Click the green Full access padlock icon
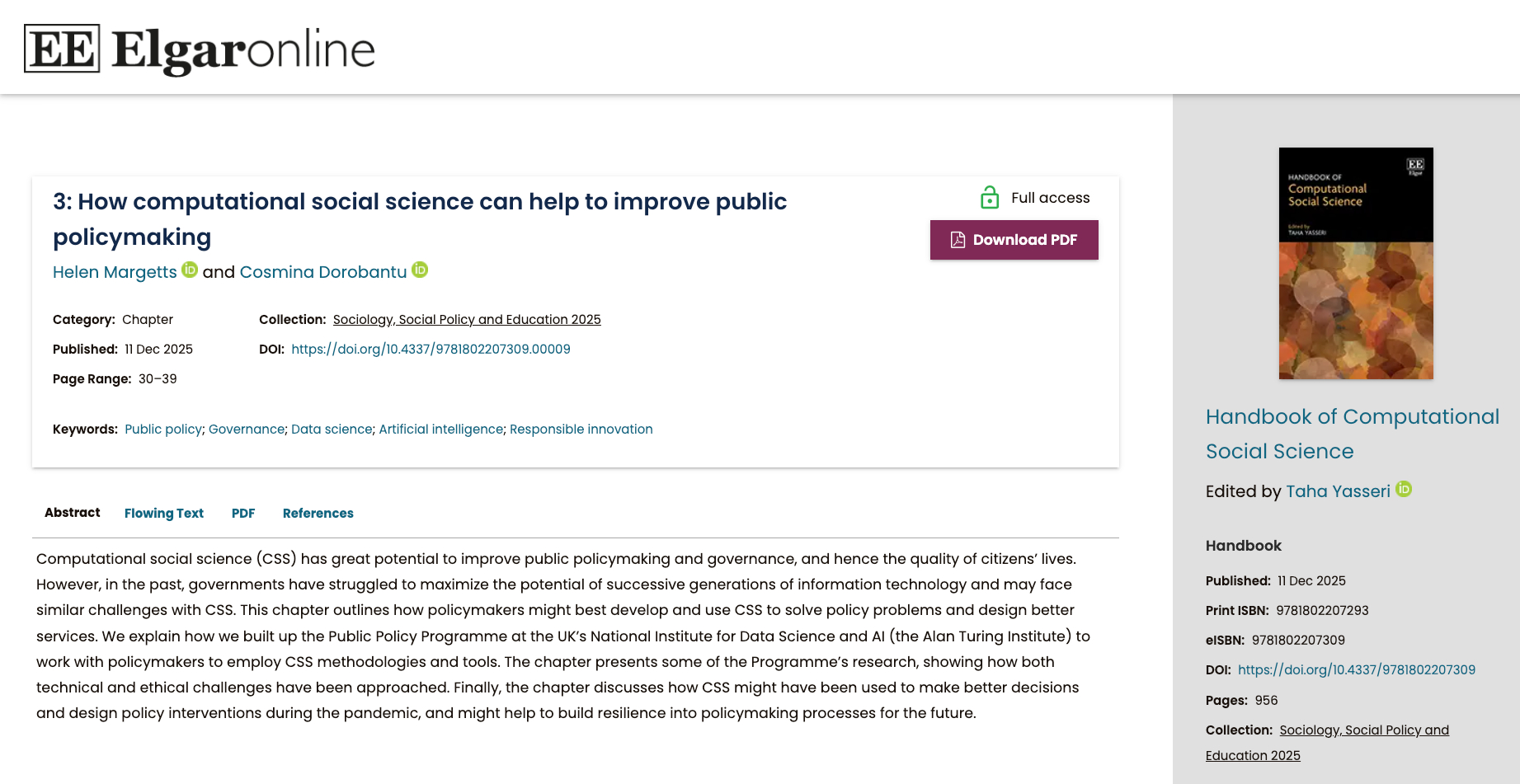The width and height of the screenshot is (1520, 784). coord(990,198)
